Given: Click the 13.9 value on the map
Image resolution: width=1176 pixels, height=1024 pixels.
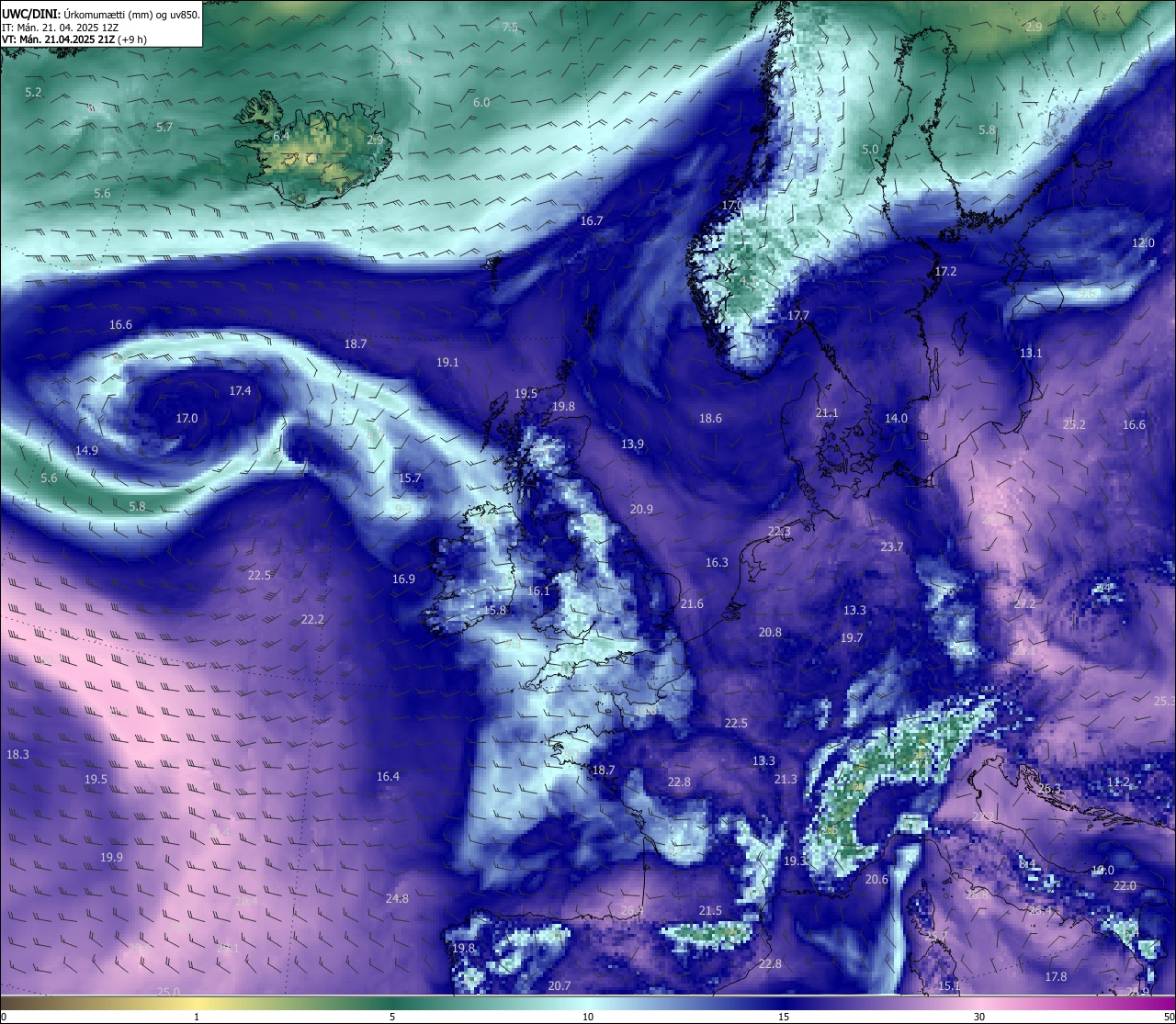Looking at the screenshot, I should [632, 444].
